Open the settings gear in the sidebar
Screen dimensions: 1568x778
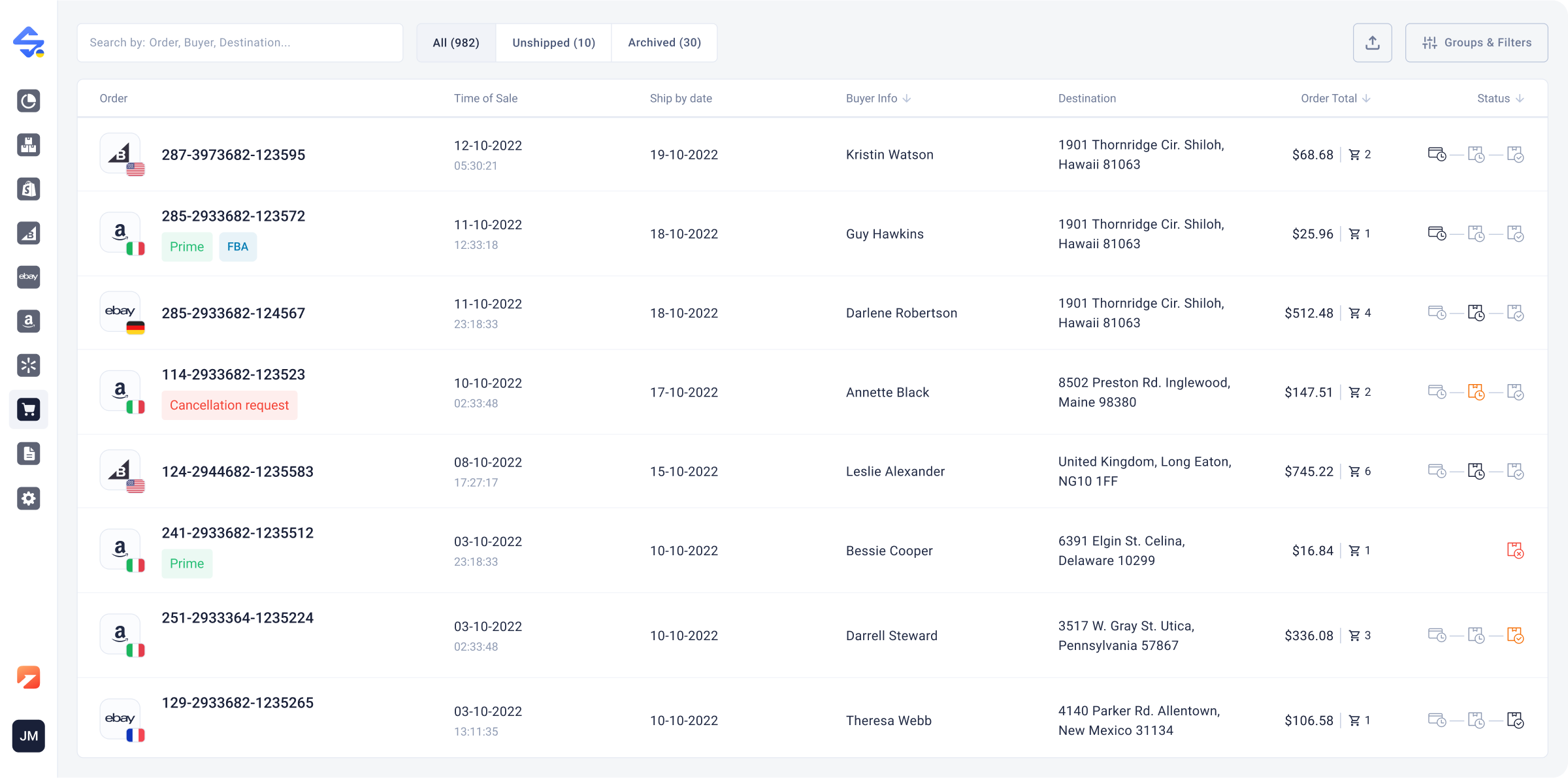(x=29, y=498)
